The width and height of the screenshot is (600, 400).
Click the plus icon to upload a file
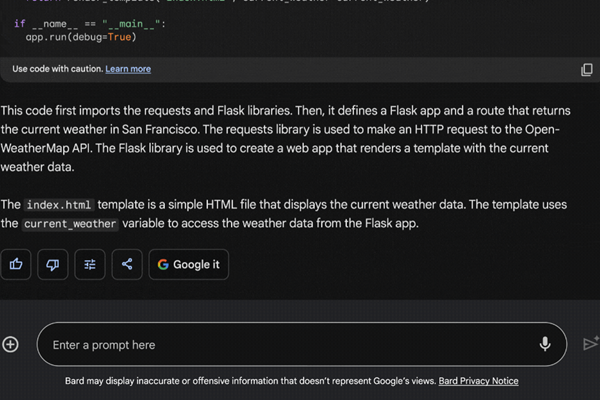11,344
